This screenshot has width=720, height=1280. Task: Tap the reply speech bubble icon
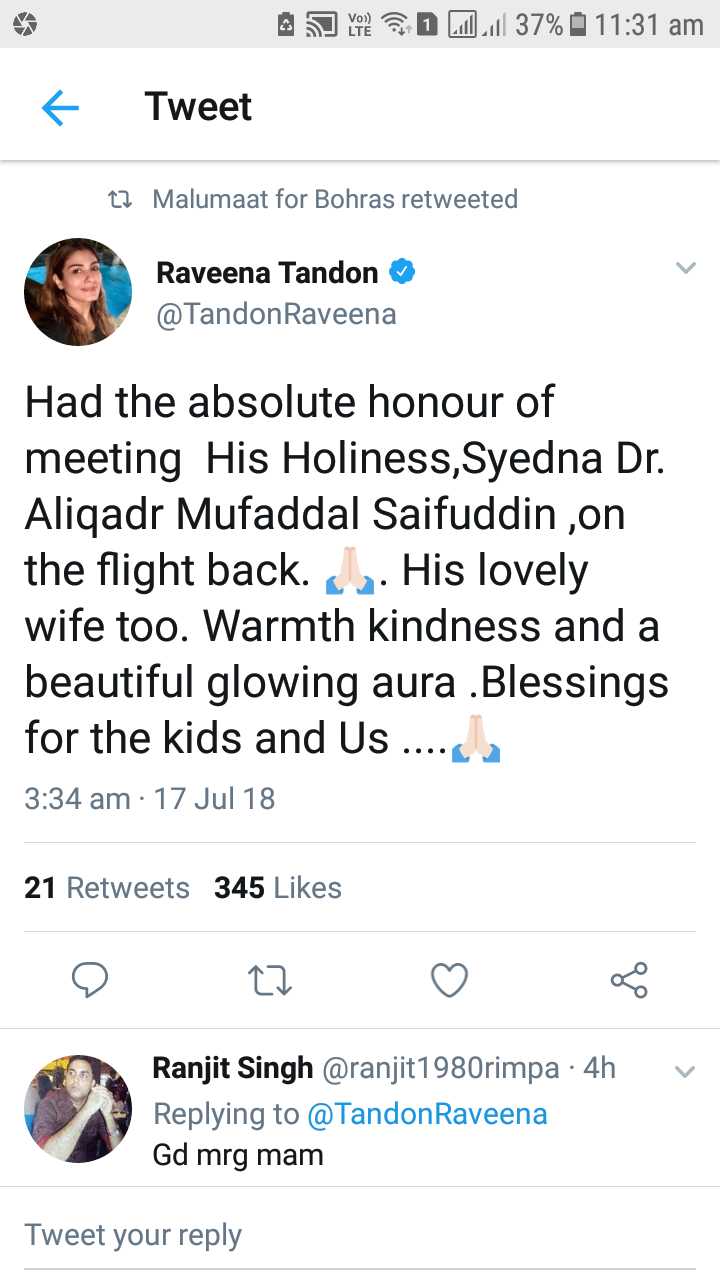90,980
